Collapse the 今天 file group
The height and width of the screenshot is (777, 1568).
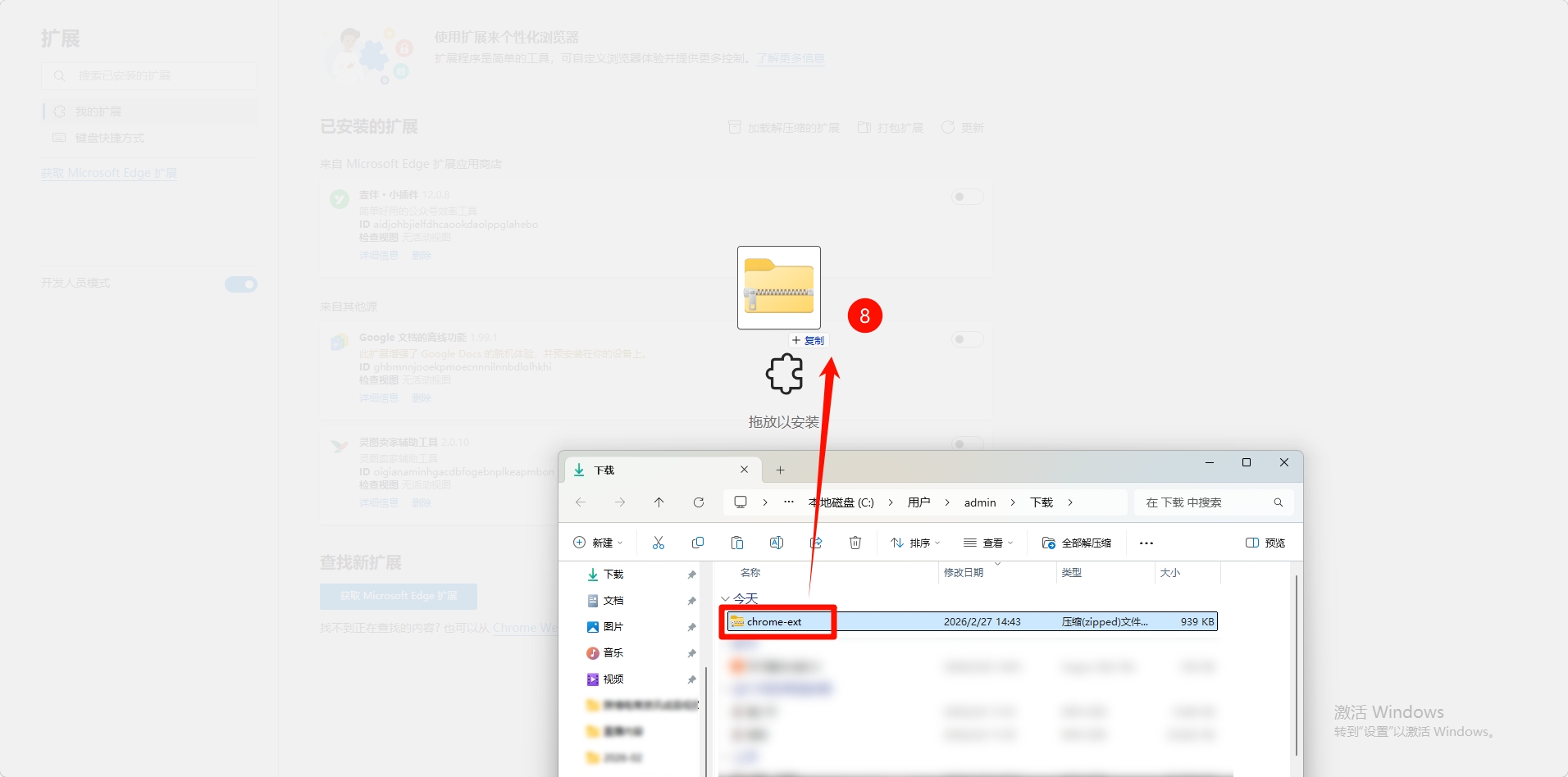pyautogui.click(x=725, y=599)
